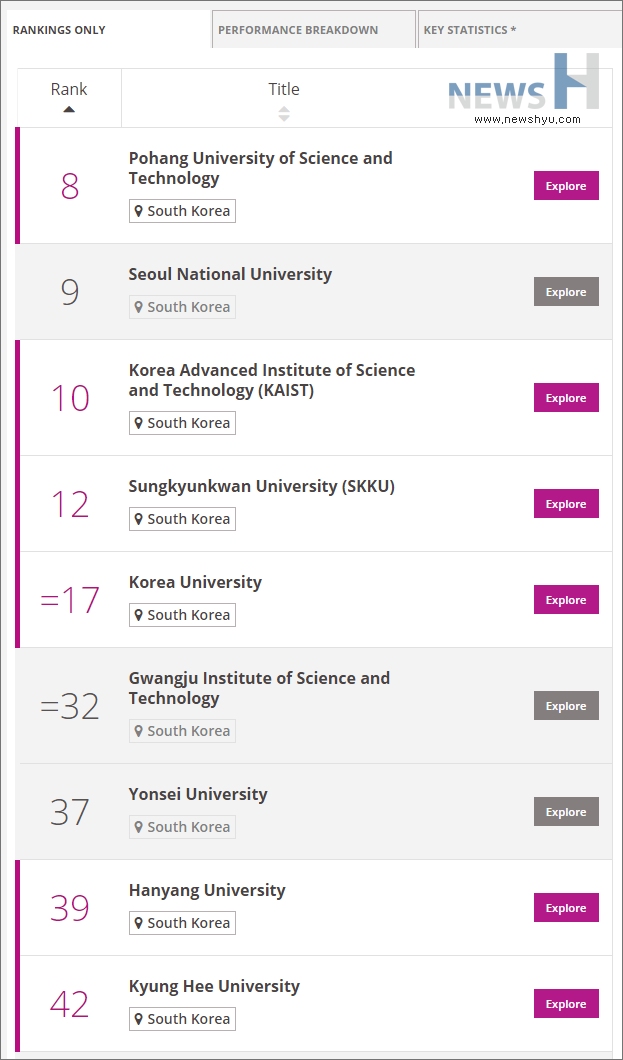Open the Hanyang University title link
The image size is (623, 1060).
coord(207,890)
